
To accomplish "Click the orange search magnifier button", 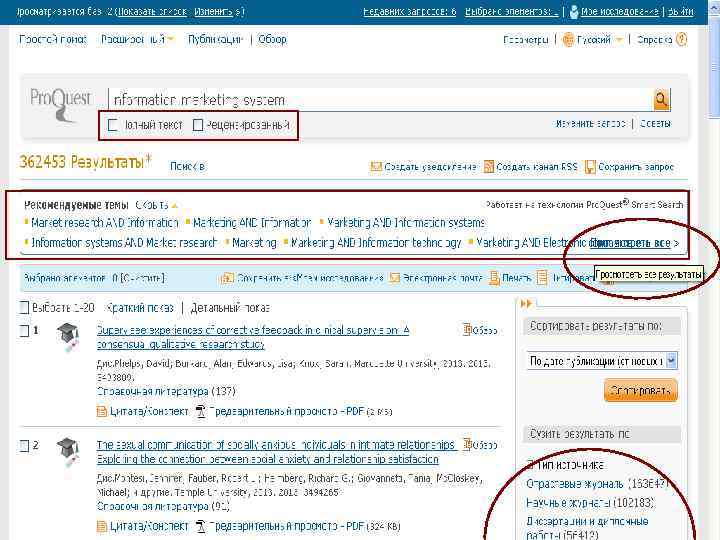I will pos(661,99).
